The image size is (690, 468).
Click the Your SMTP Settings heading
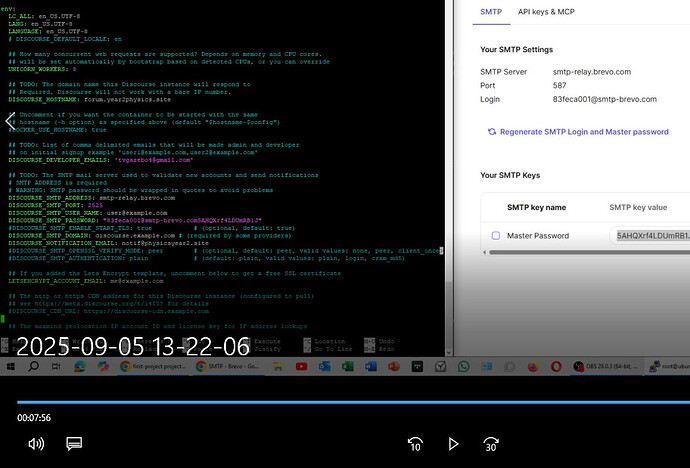(x=517, y=49)
